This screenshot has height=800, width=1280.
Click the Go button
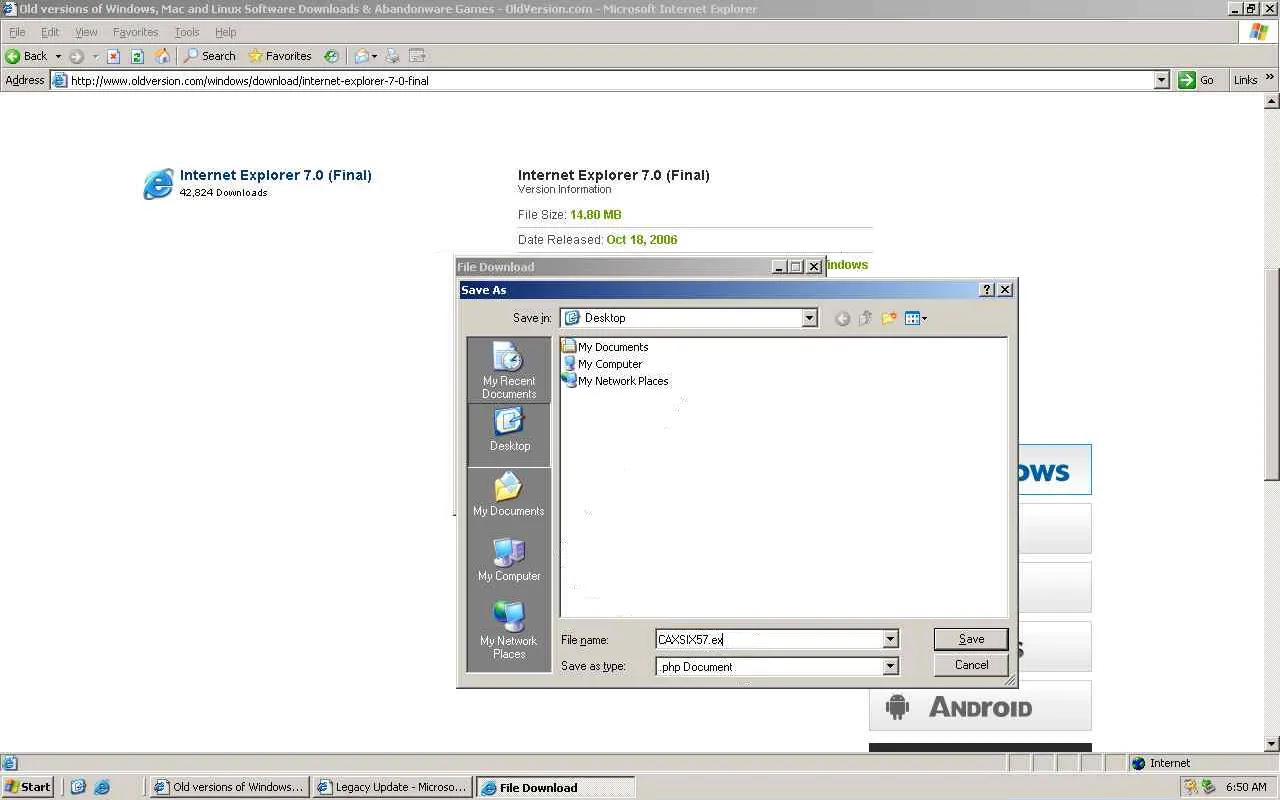[x=1197, y=80]
